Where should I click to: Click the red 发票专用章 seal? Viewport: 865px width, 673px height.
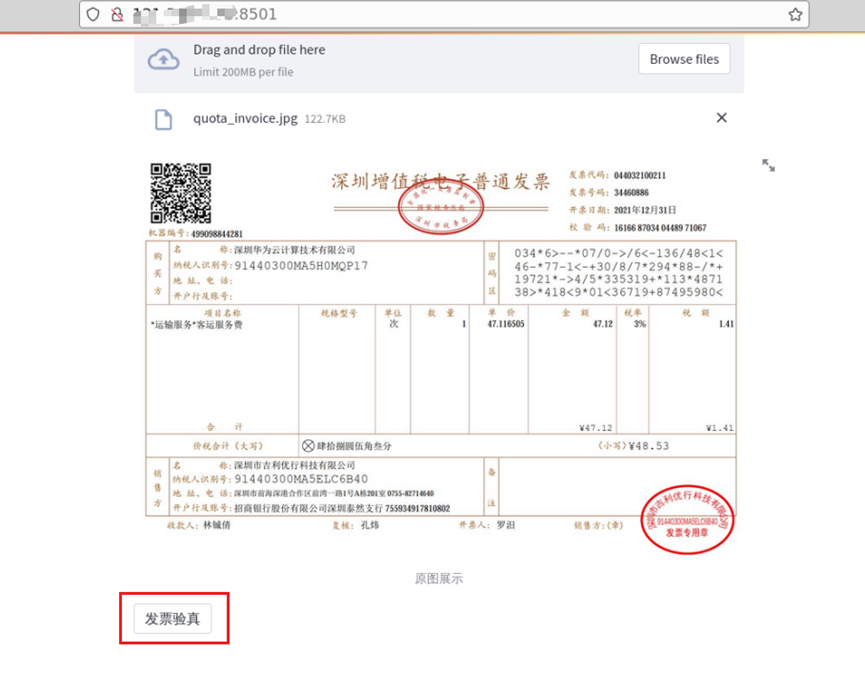tap(687, 520)
